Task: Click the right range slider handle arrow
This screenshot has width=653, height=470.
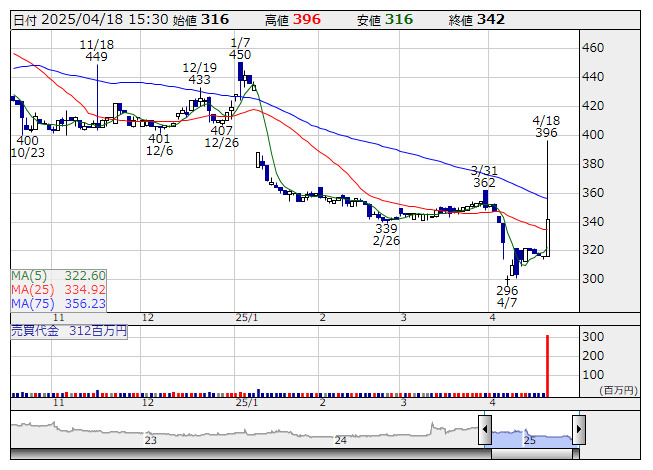Action: click(x=579, y=429)
